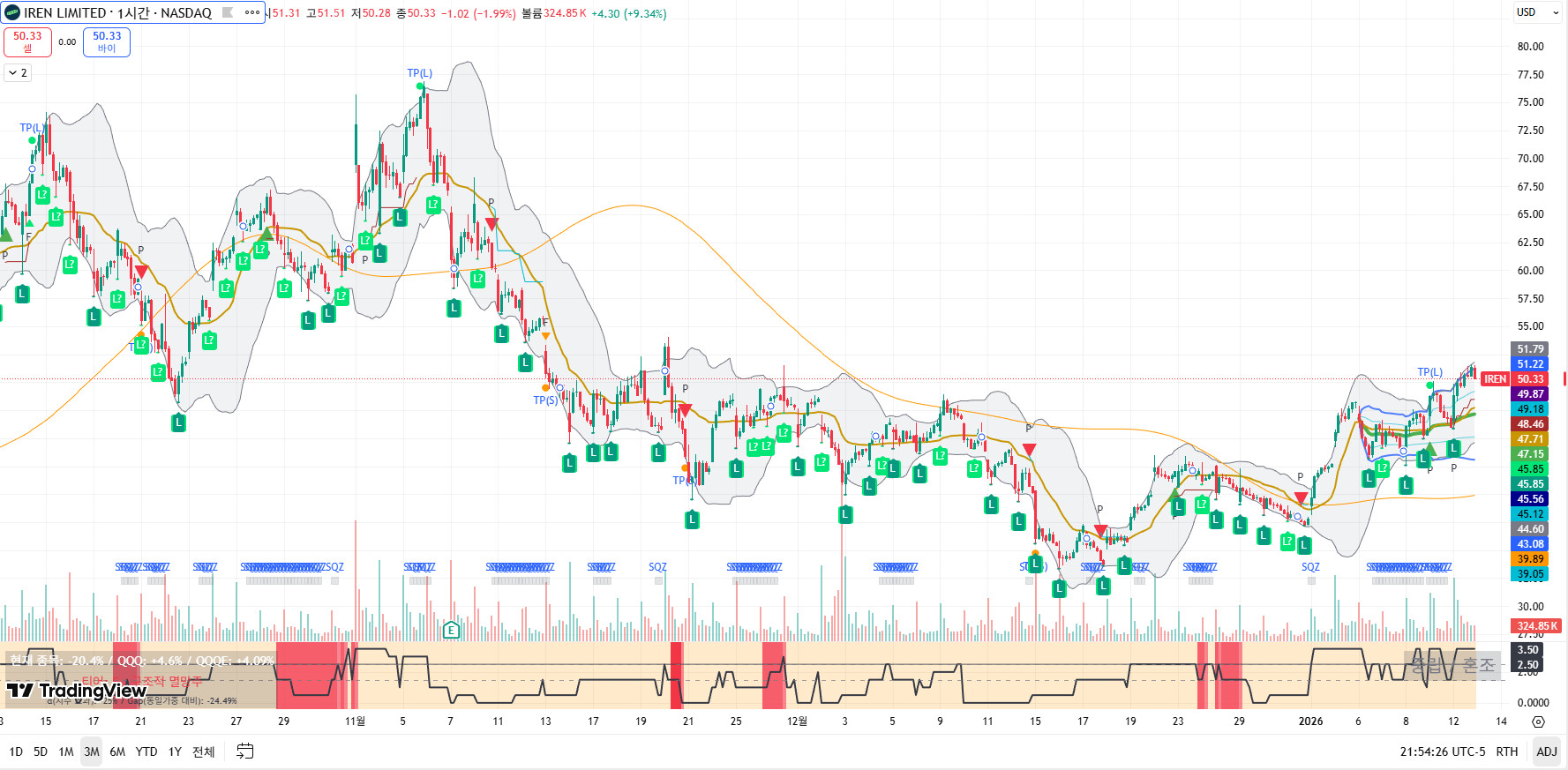The width and height of the screenshot is (1568, 770).
Task: Select the 3M date range
Action: tap(92, 751)
